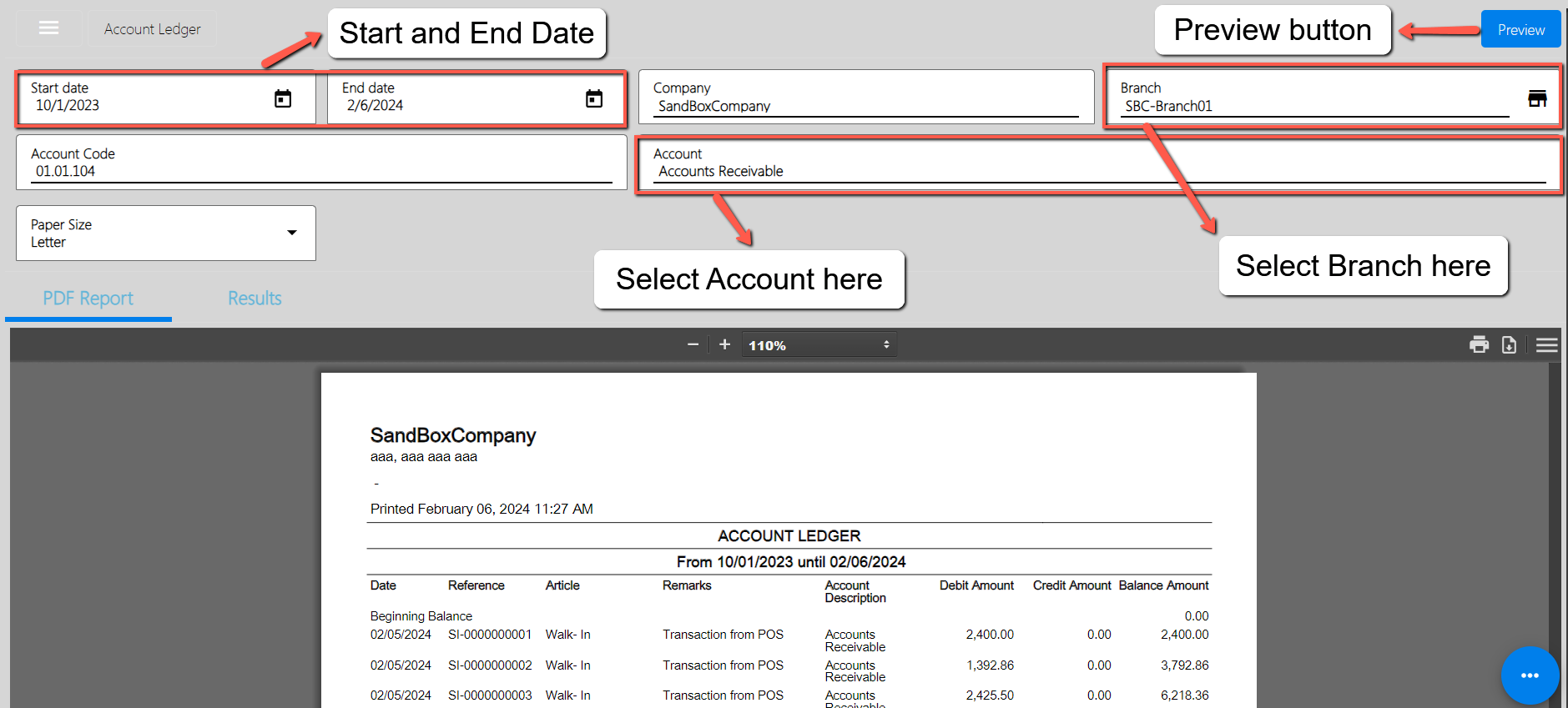Click the SandBoxCompany report title
The height and width of the screenshot is (708, 1568).
pyautogui.click(x=453, y=435)
